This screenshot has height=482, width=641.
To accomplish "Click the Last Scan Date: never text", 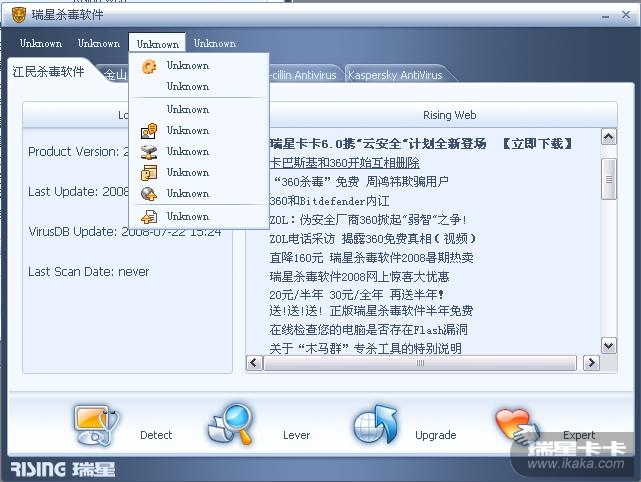I will click(88, 271).
